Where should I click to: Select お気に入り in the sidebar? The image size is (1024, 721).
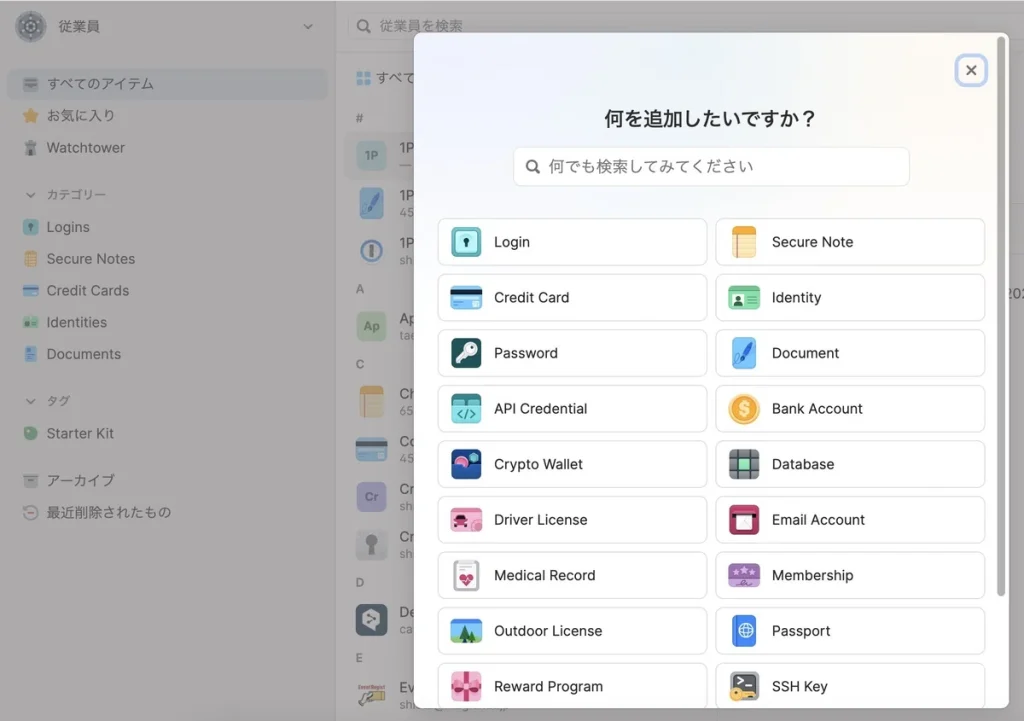[80, 116]
